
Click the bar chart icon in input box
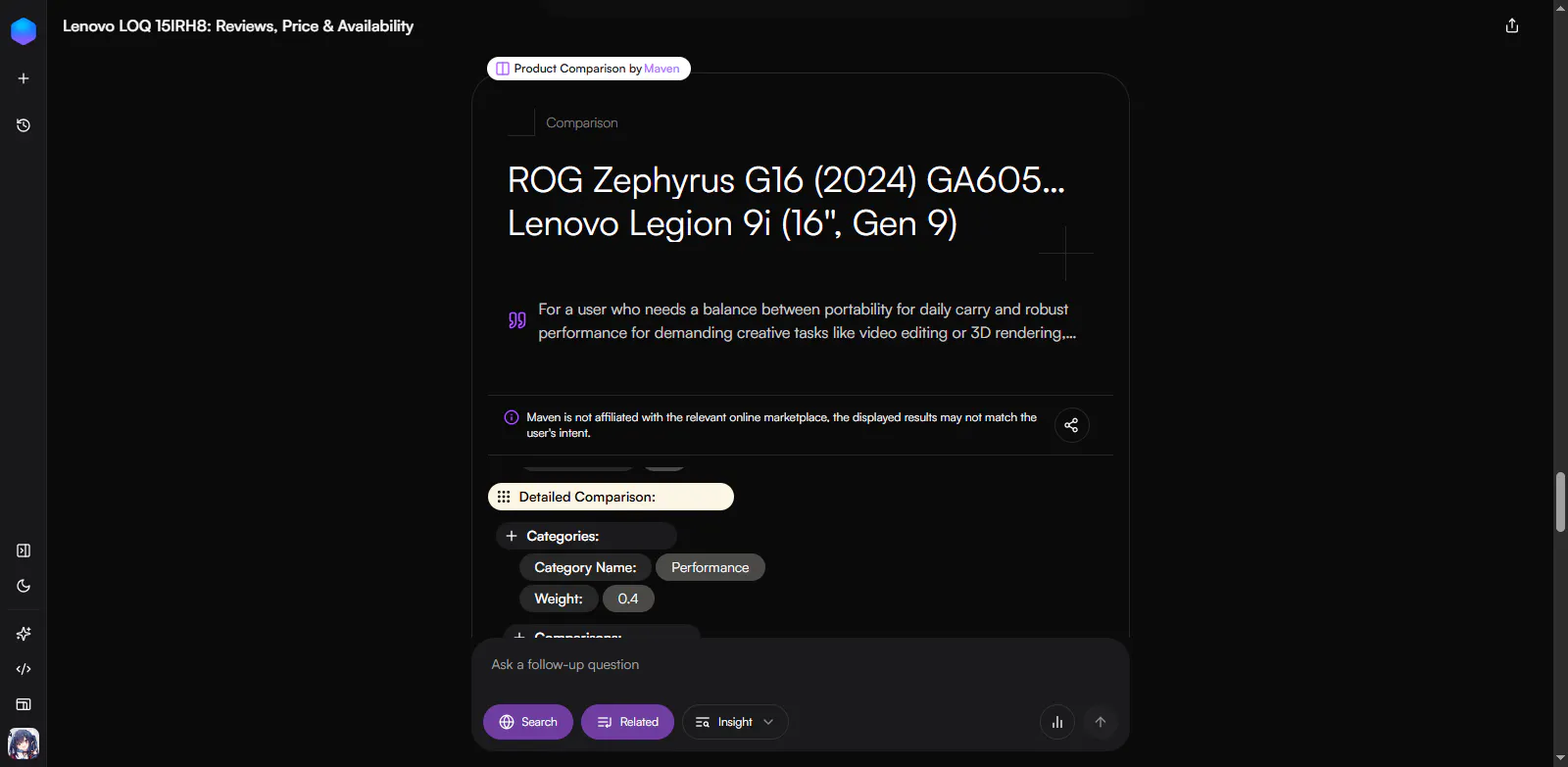click(1057, 722)
